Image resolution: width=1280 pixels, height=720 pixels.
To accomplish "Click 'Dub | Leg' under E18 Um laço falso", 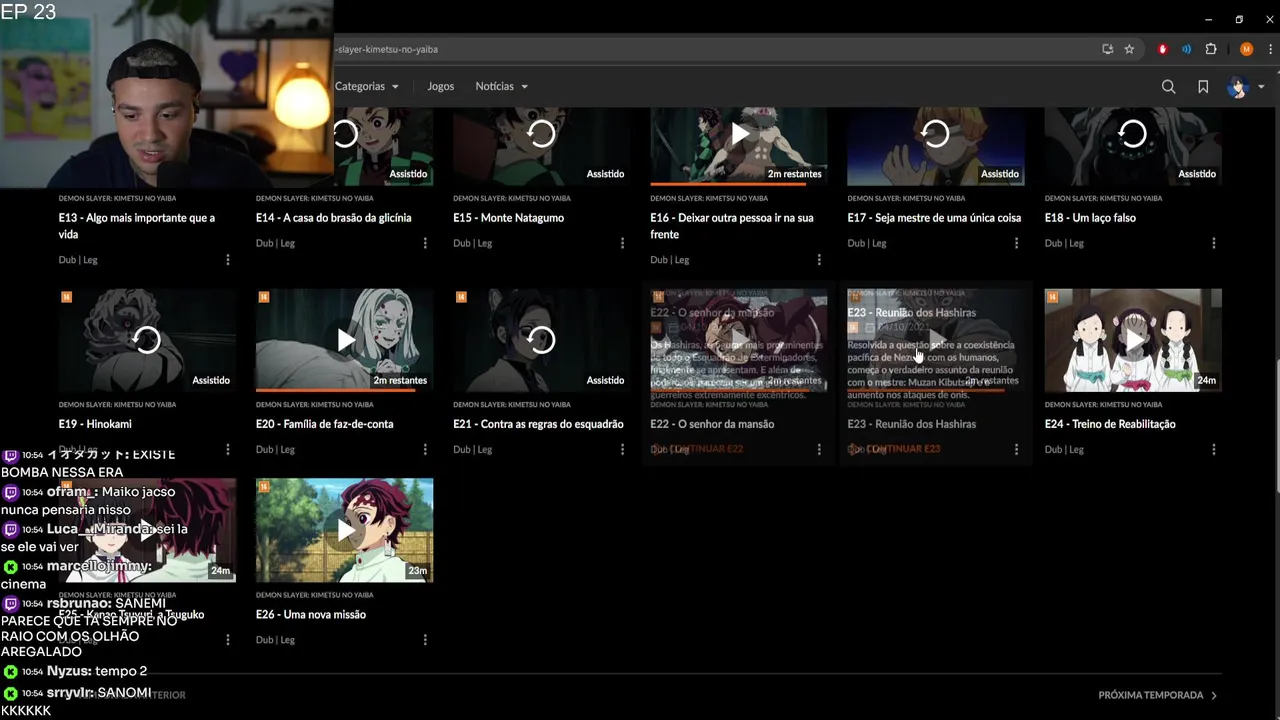I will point(1064,243).
